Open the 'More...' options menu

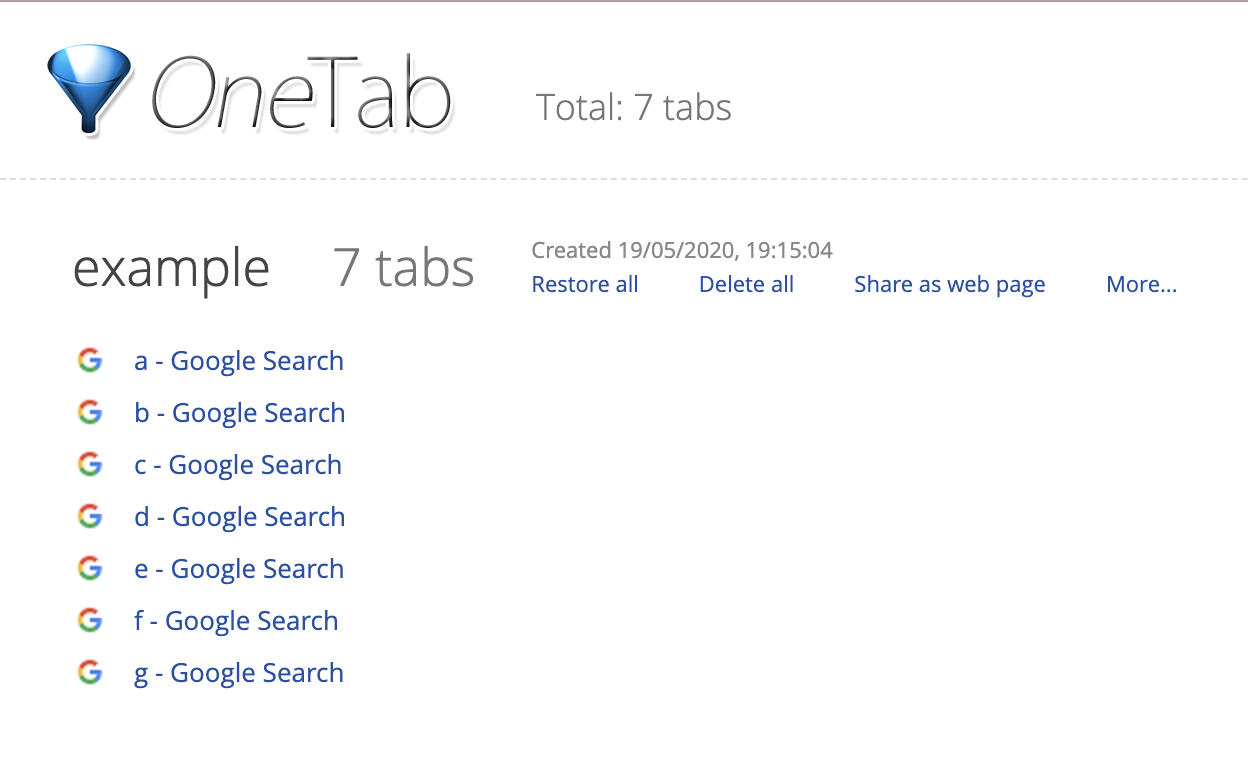pos(1141,285)
